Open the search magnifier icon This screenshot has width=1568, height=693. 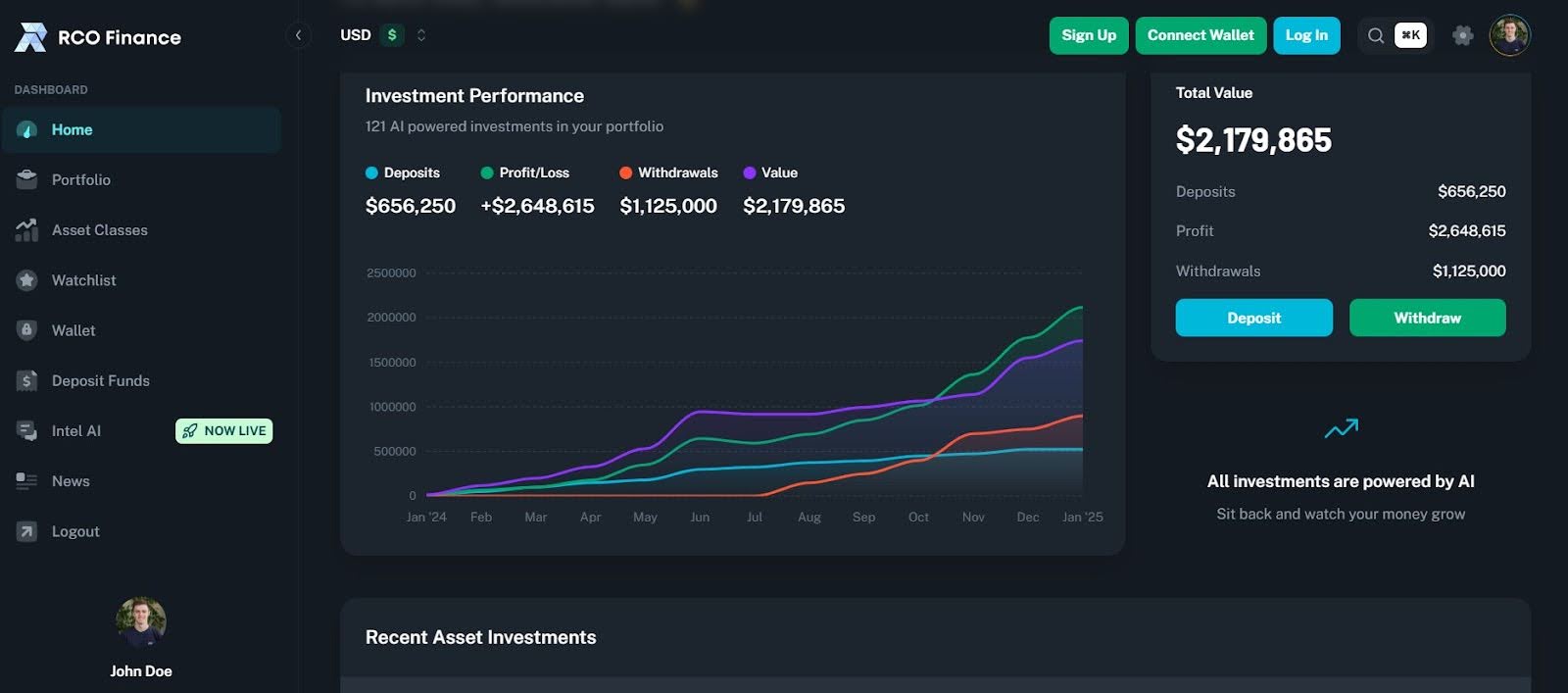[1376, 35]
